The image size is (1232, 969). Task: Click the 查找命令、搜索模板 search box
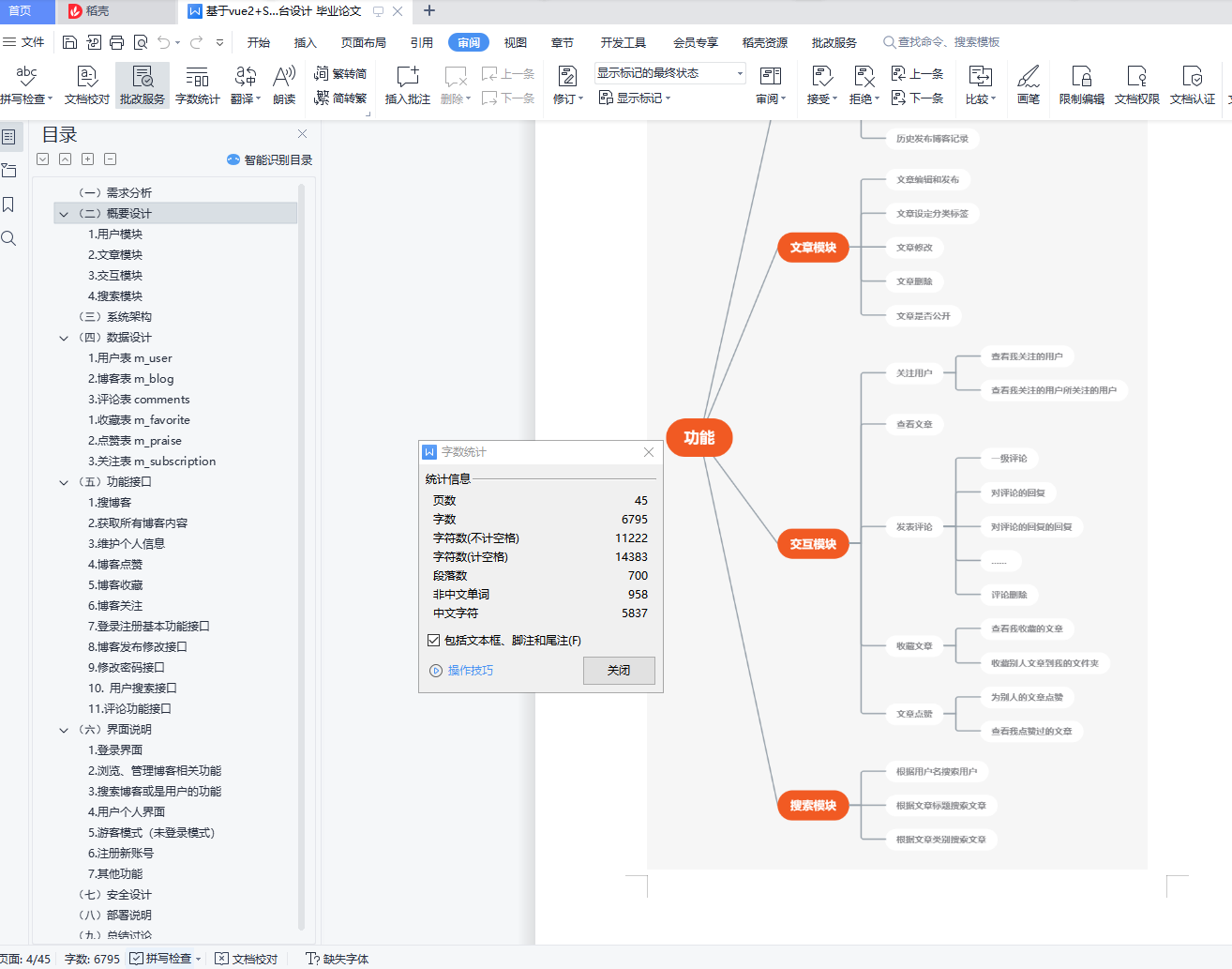tap(941, 42)
